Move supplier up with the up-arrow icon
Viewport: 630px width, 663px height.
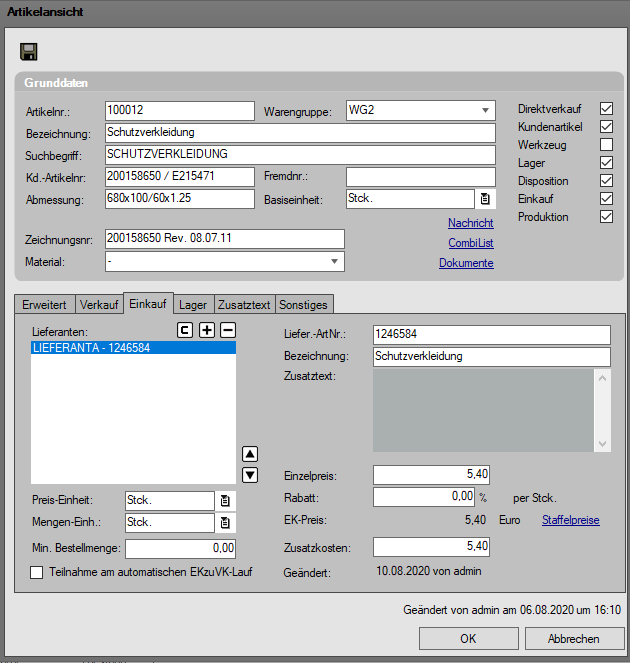pos(250,454)
